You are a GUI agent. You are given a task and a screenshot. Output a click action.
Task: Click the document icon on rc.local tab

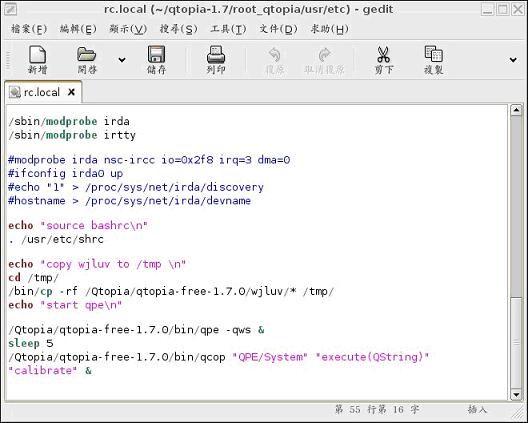(x=14, y=92)
